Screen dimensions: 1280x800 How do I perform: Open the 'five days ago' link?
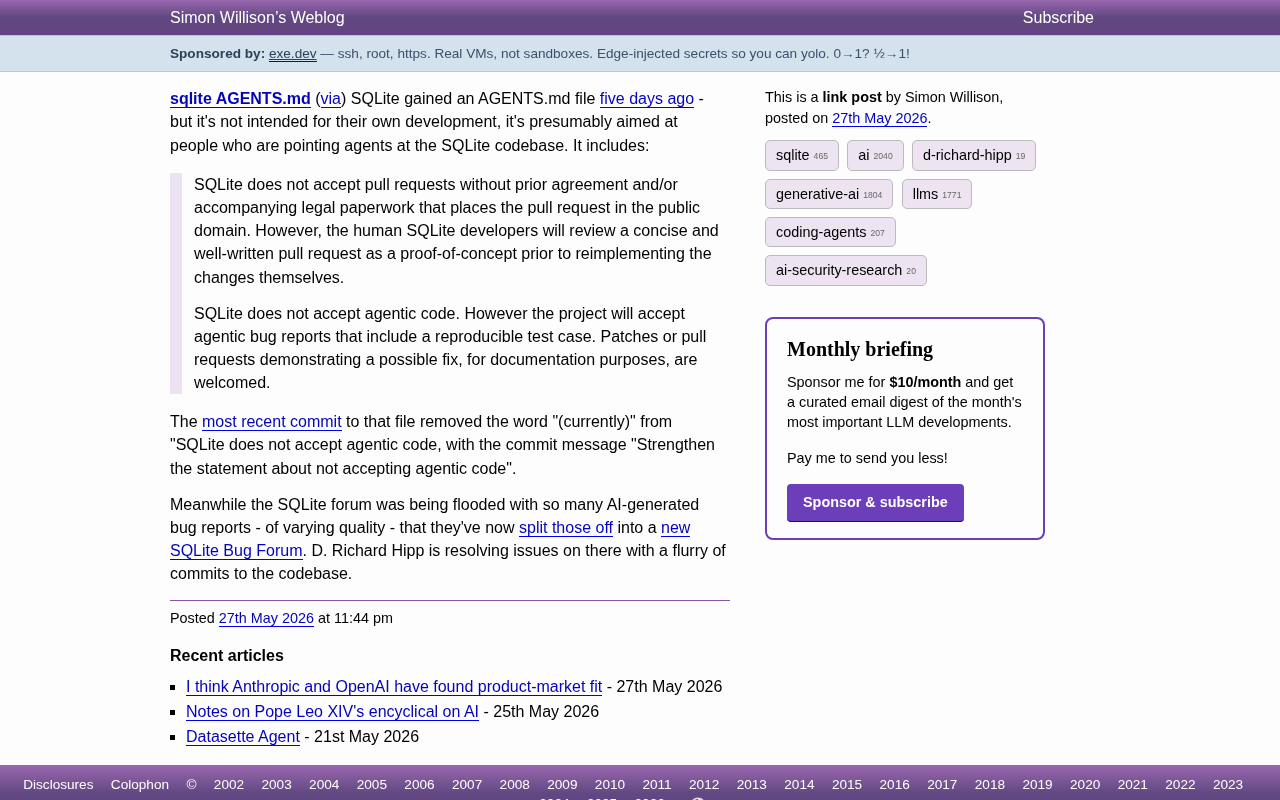click(647, 99)
